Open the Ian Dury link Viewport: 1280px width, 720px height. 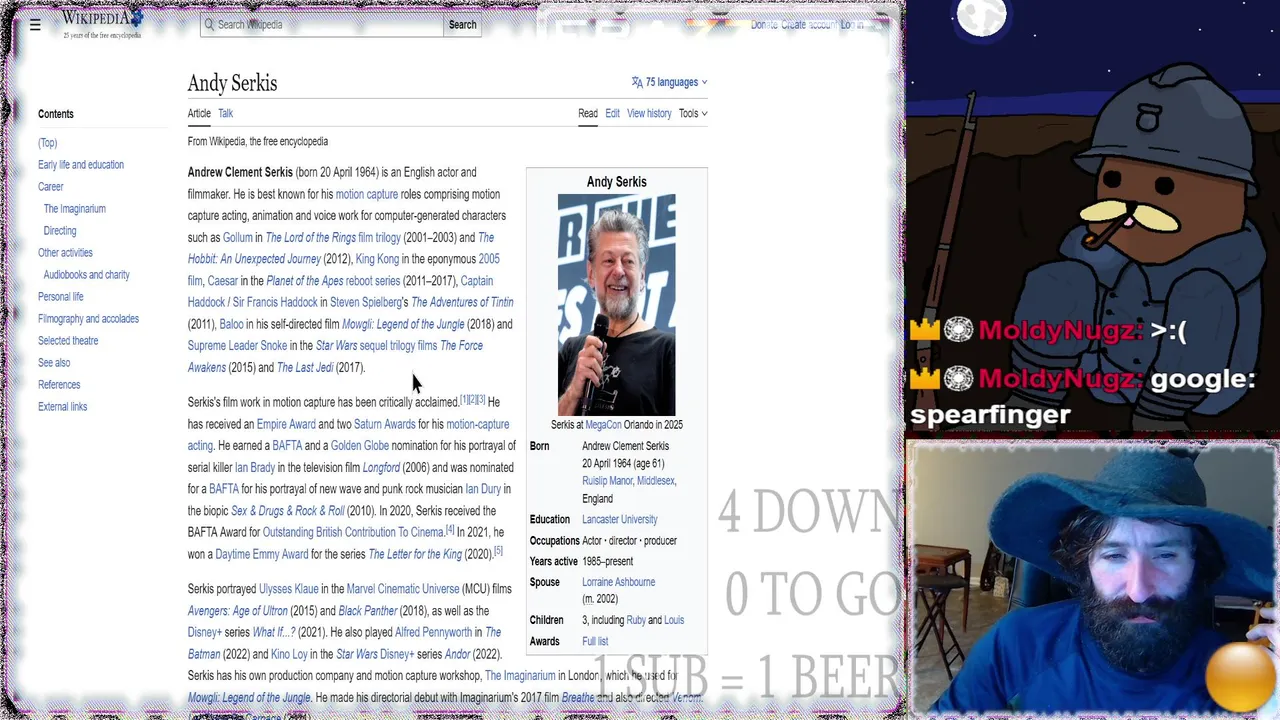tap(483, 489)
